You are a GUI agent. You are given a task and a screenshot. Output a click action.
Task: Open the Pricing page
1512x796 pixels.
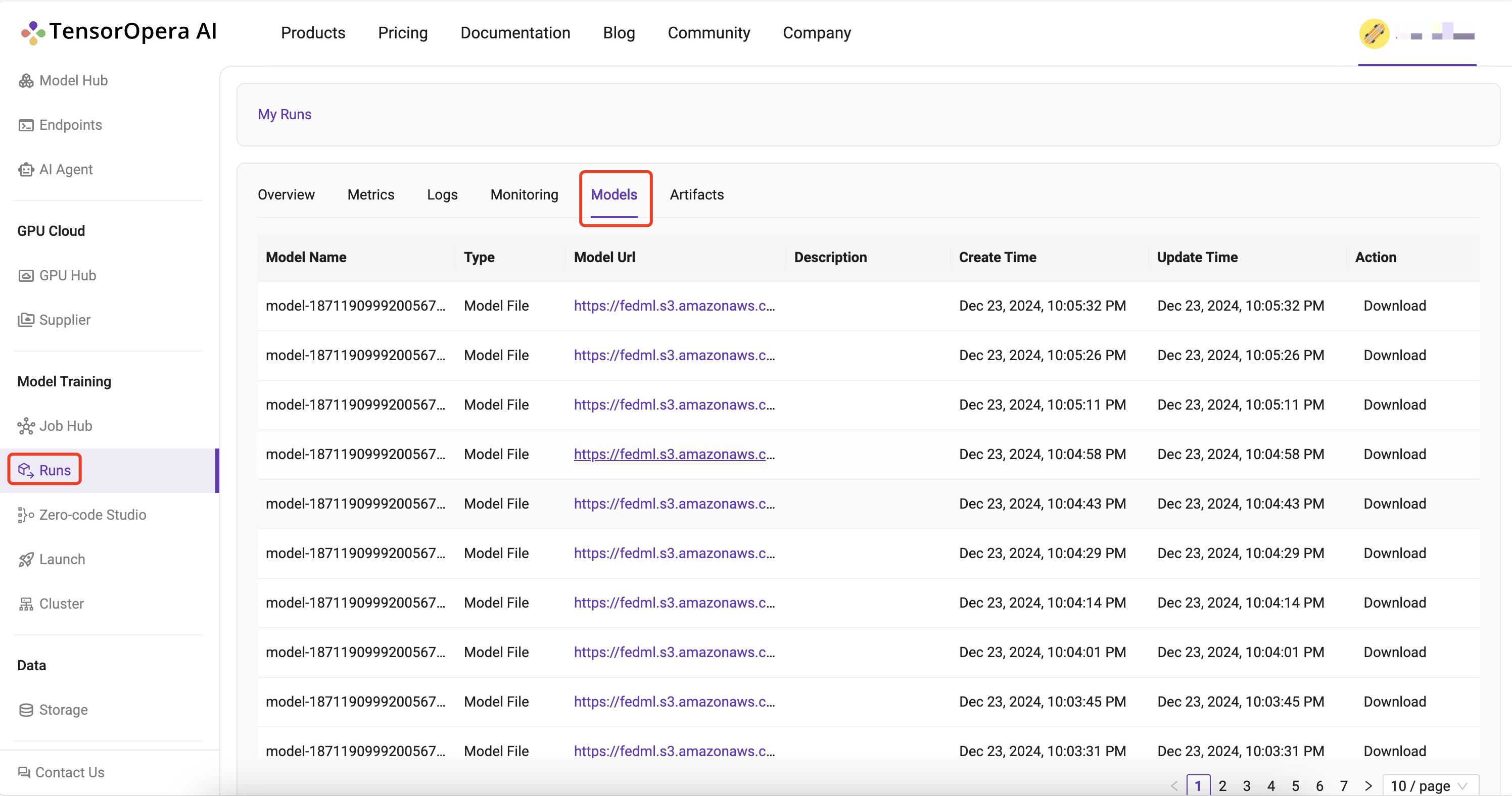click(403, 33)
